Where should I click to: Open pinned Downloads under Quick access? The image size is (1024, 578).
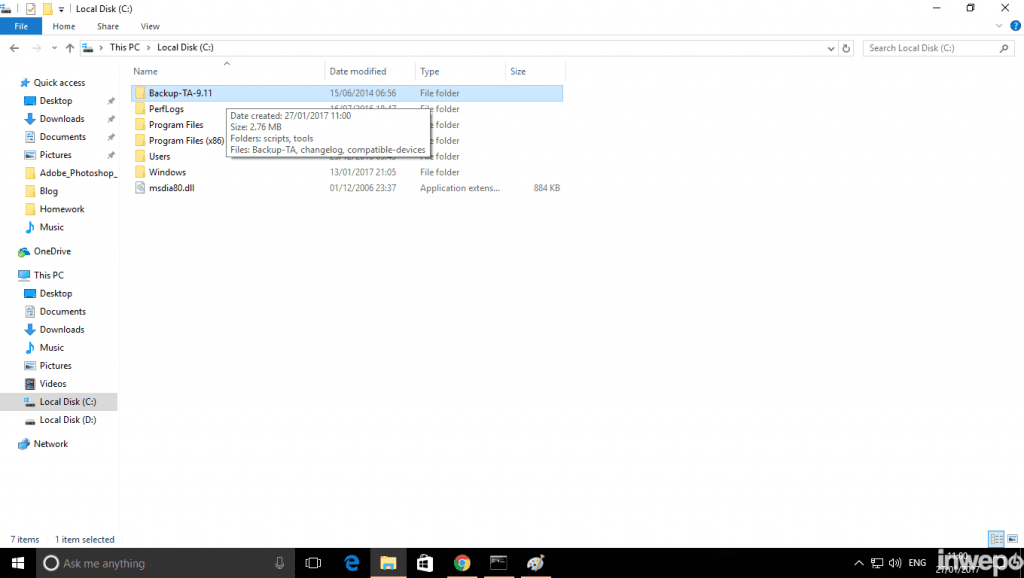point(61,119)
